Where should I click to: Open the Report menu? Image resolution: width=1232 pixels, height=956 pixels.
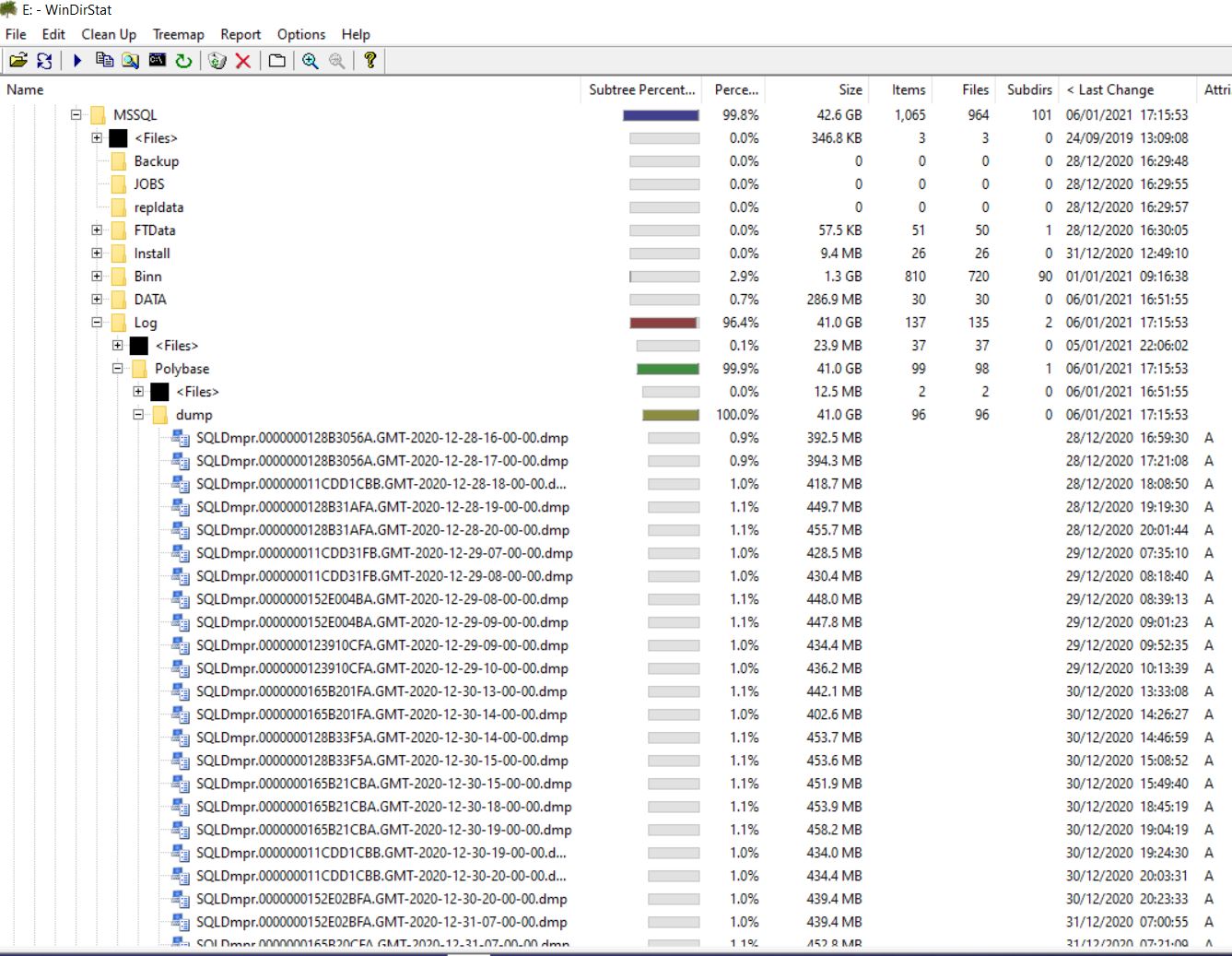point(241,34)
